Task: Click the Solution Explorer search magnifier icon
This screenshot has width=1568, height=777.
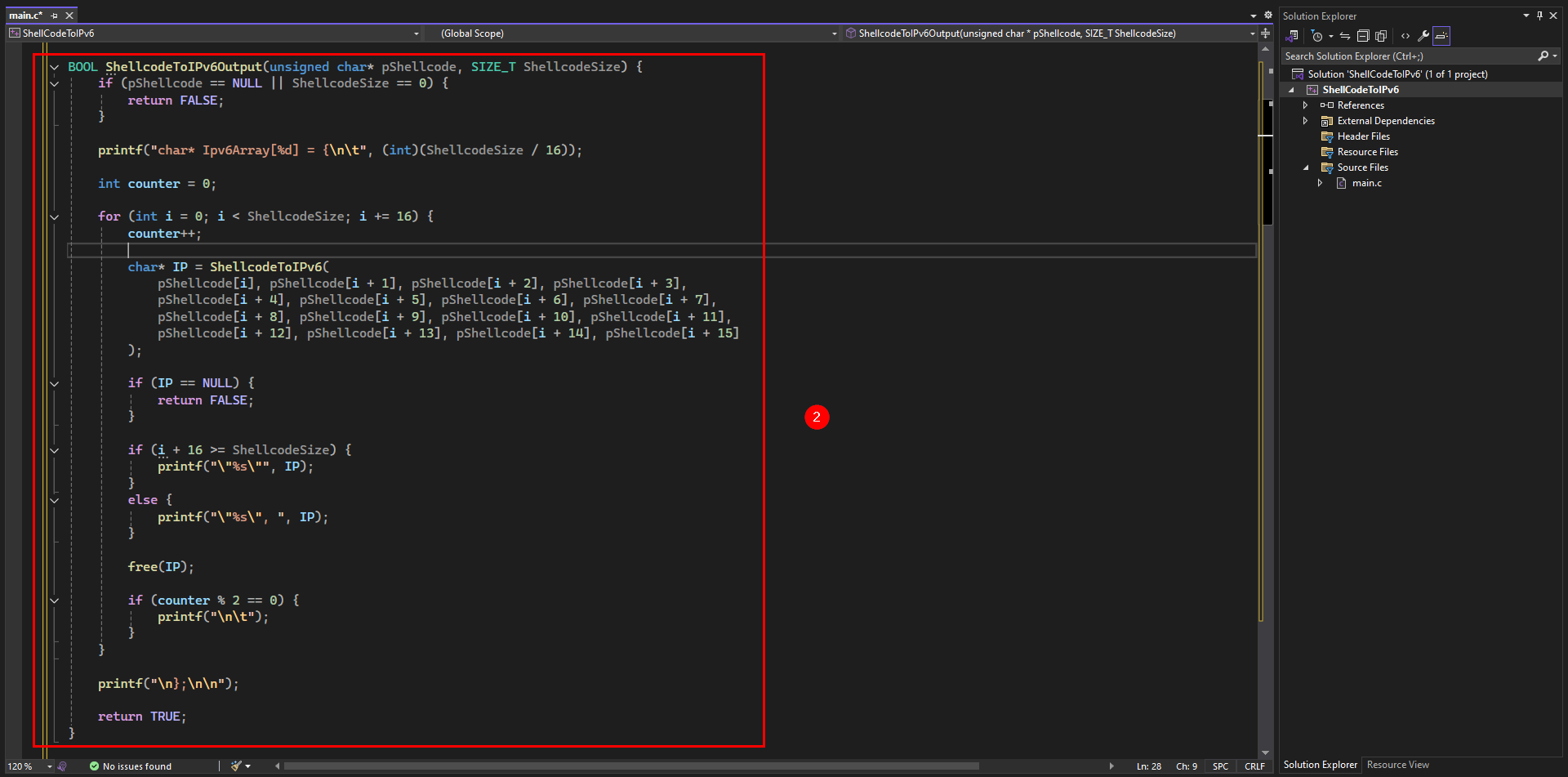Action: tap(1543, 56)
